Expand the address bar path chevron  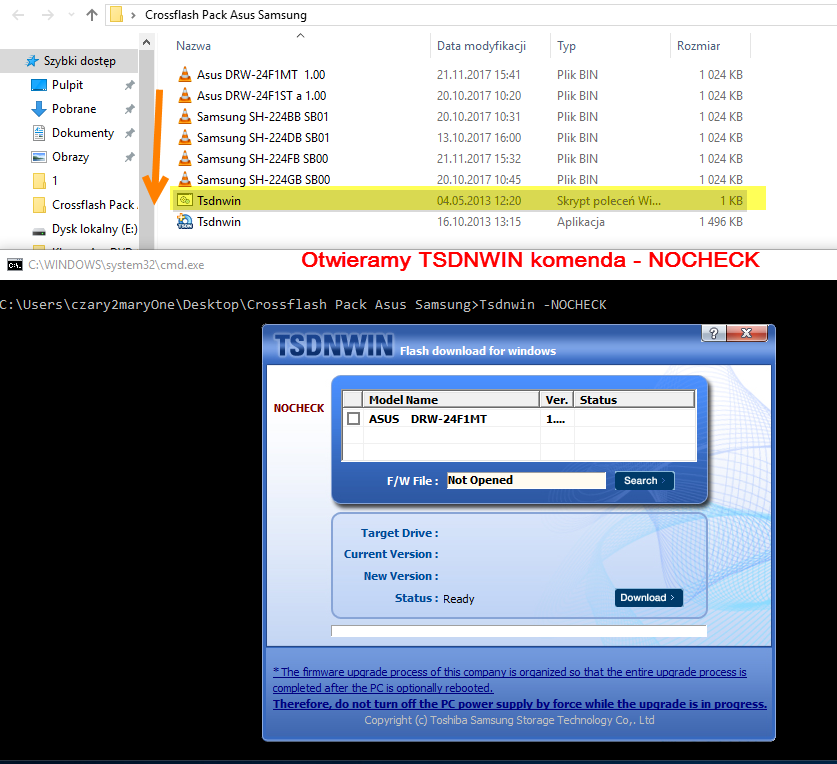click(133, 15)
